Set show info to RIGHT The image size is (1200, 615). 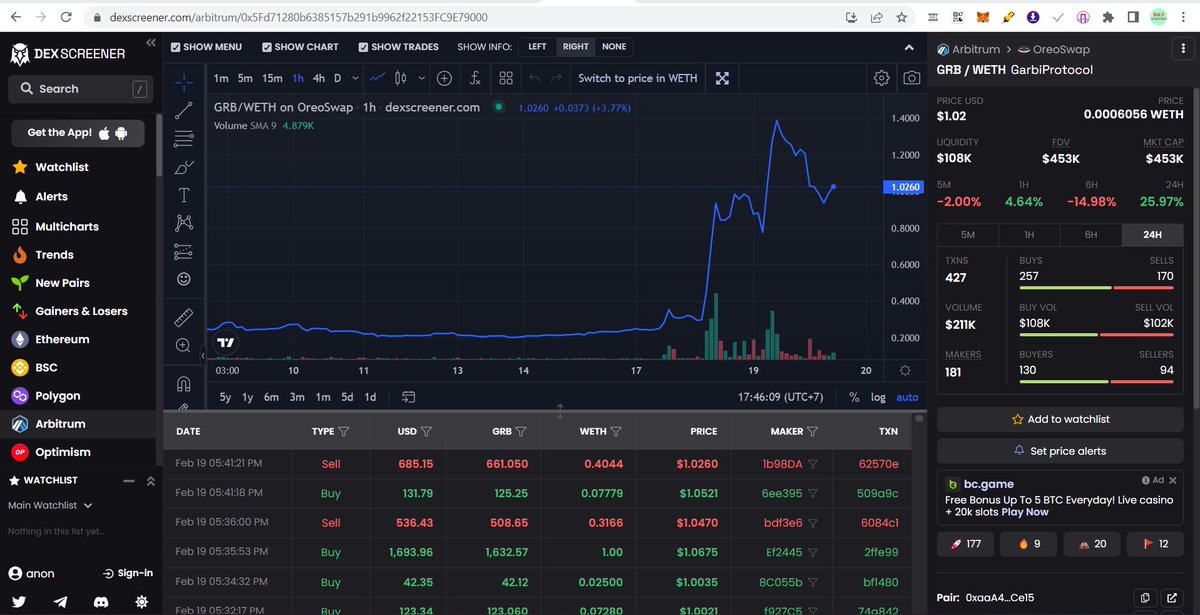(575, 47)
